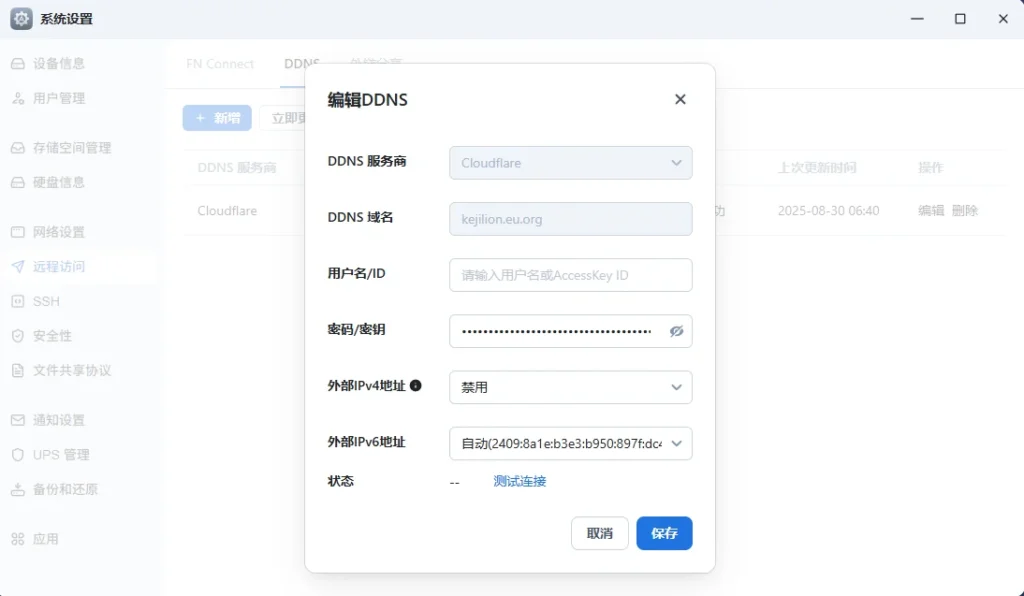Viewport: 1024px width, 596px height.
Task: Open 硬盘信息 in the sidebar
Action: click(x=59, y=182)
